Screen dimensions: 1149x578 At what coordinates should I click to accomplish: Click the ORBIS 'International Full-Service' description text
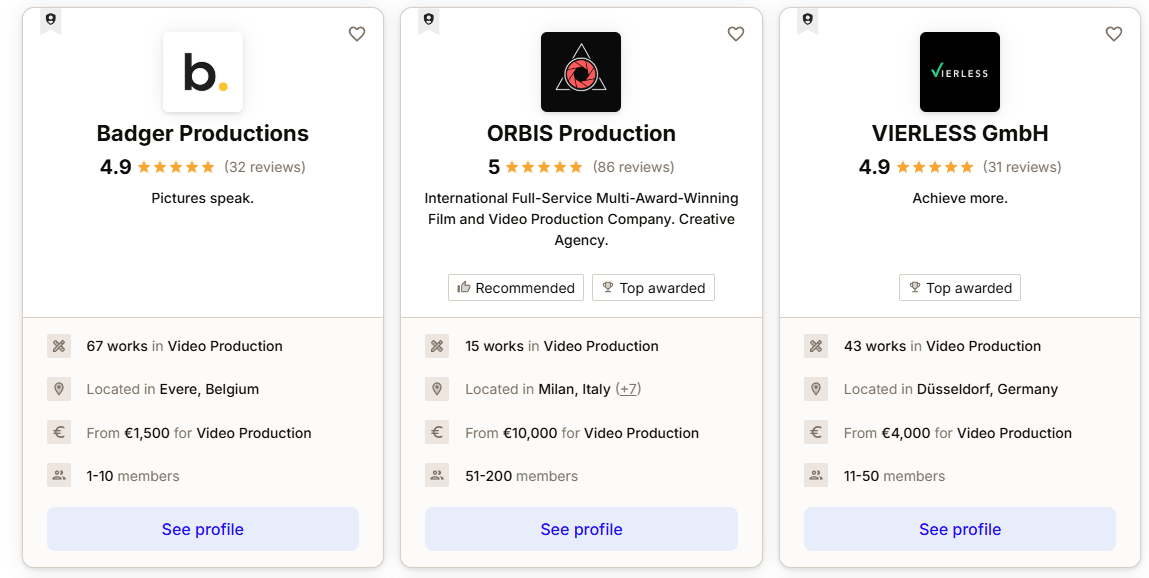pyautogui.click(x=581, y=219)
